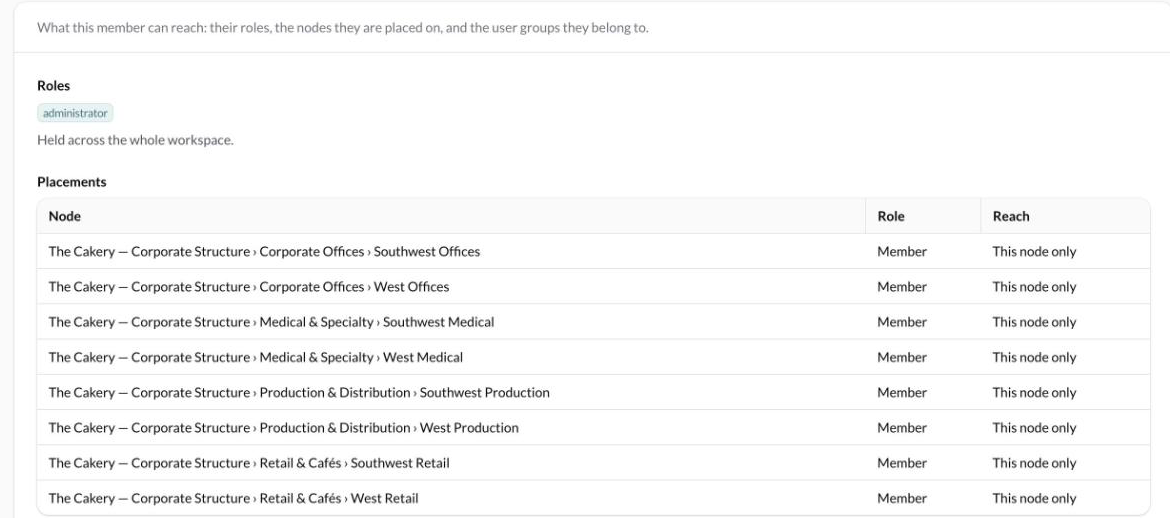Image resolution: width=1170 pixels, height=518 pixels.
Task: Select the Southwest Offices node path
Action: click(x=264, y=252)
